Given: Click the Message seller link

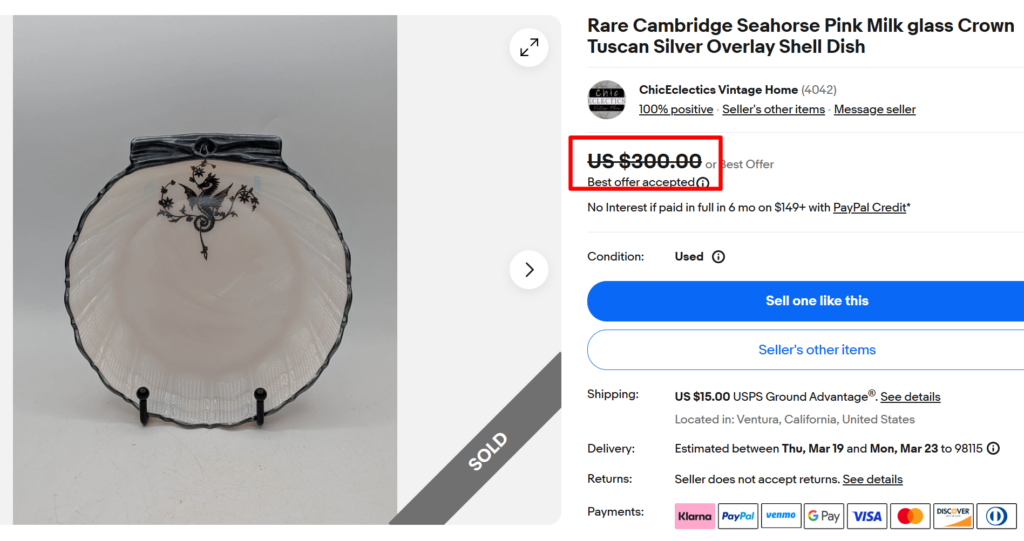Looking at the screenshot, I should click(x=874, y=110).
